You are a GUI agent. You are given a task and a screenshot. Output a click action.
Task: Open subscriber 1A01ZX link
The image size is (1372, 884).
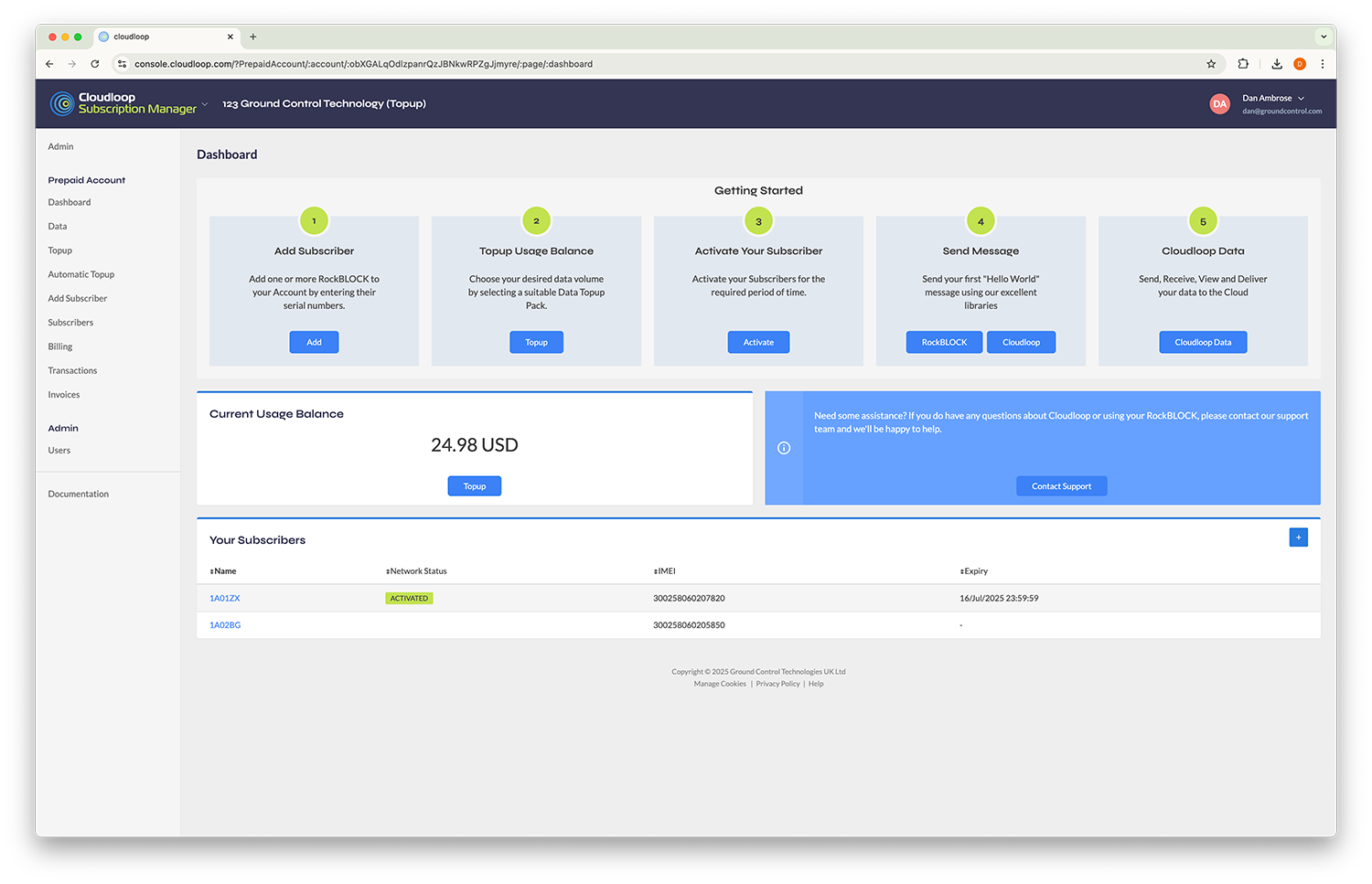tap(225, 598)
